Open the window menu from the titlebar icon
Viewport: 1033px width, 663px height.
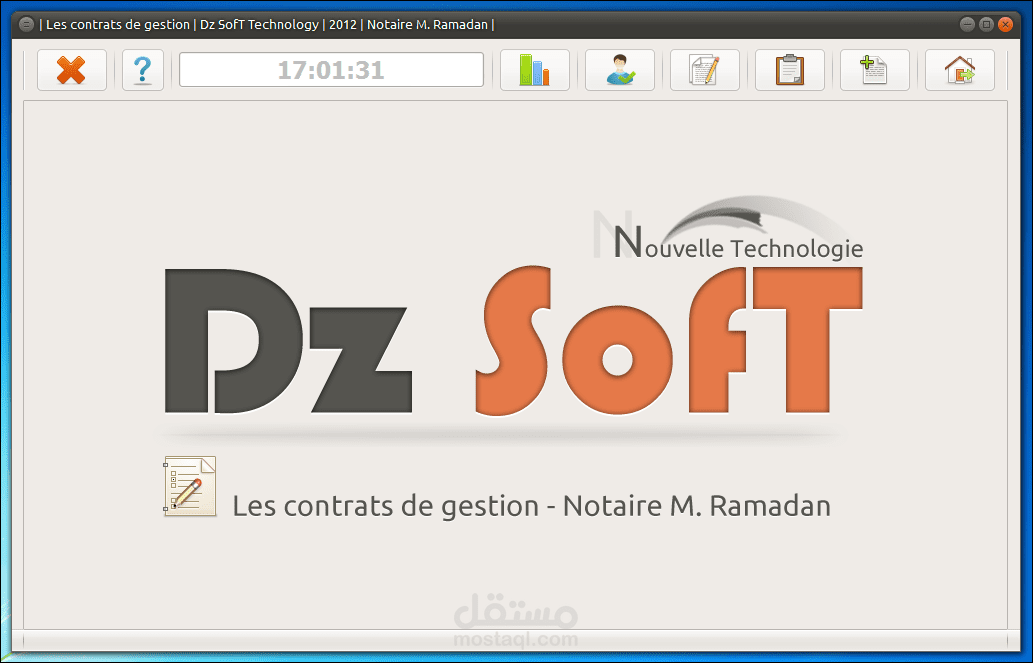(25, 24)
